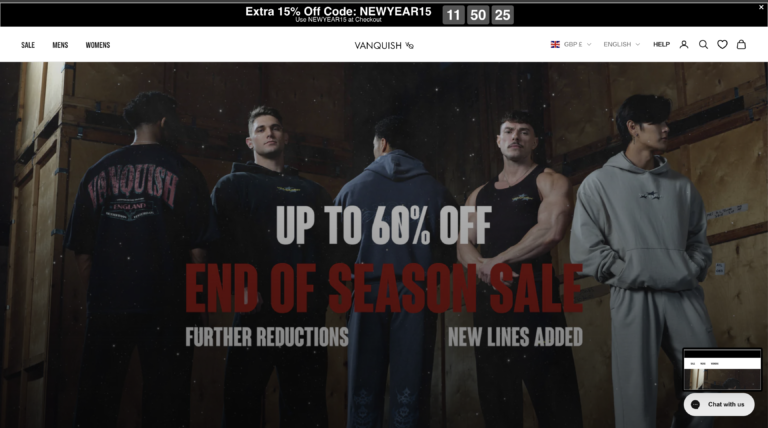Open the wishlist heart icon
768x428 pixels.
point(722,45)
